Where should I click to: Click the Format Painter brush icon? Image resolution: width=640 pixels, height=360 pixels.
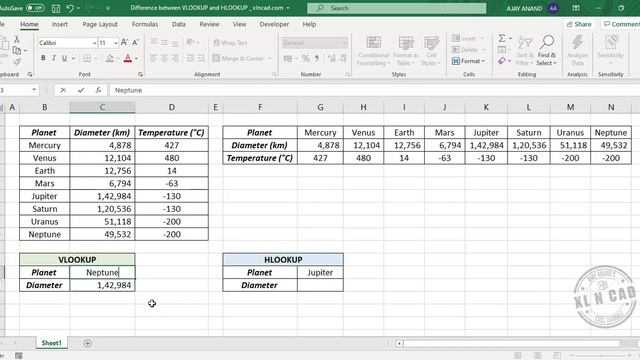click(x=17, y=62)
